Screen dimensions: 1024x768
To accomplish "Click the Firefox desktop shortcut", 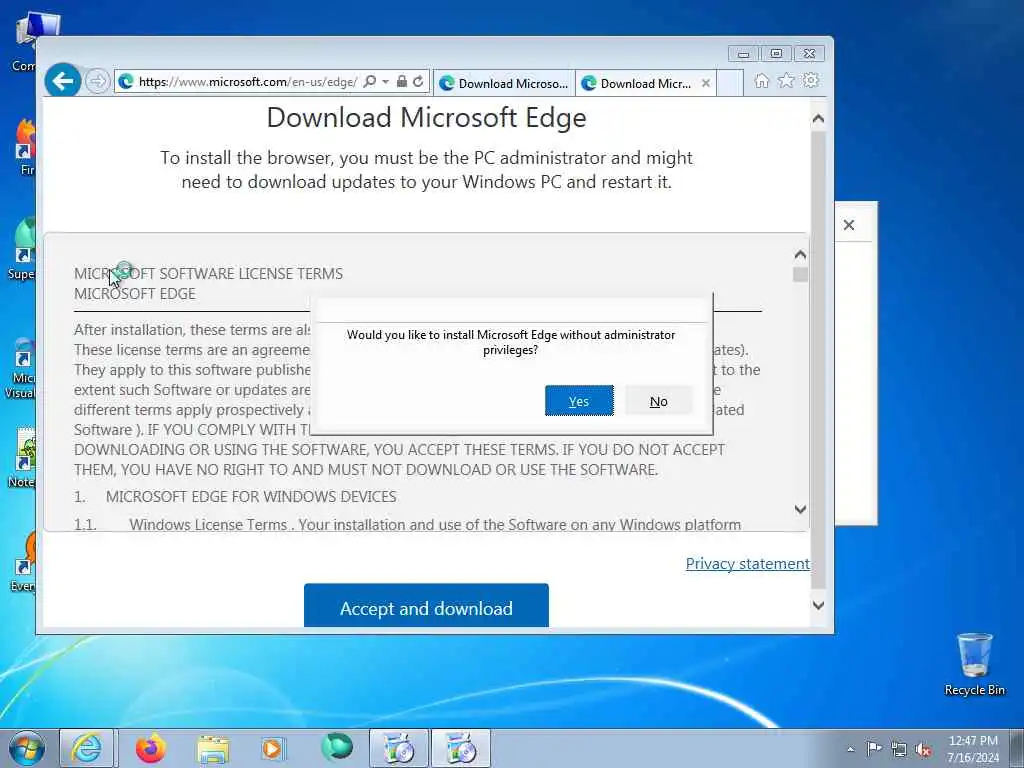I will pos(25,146).
